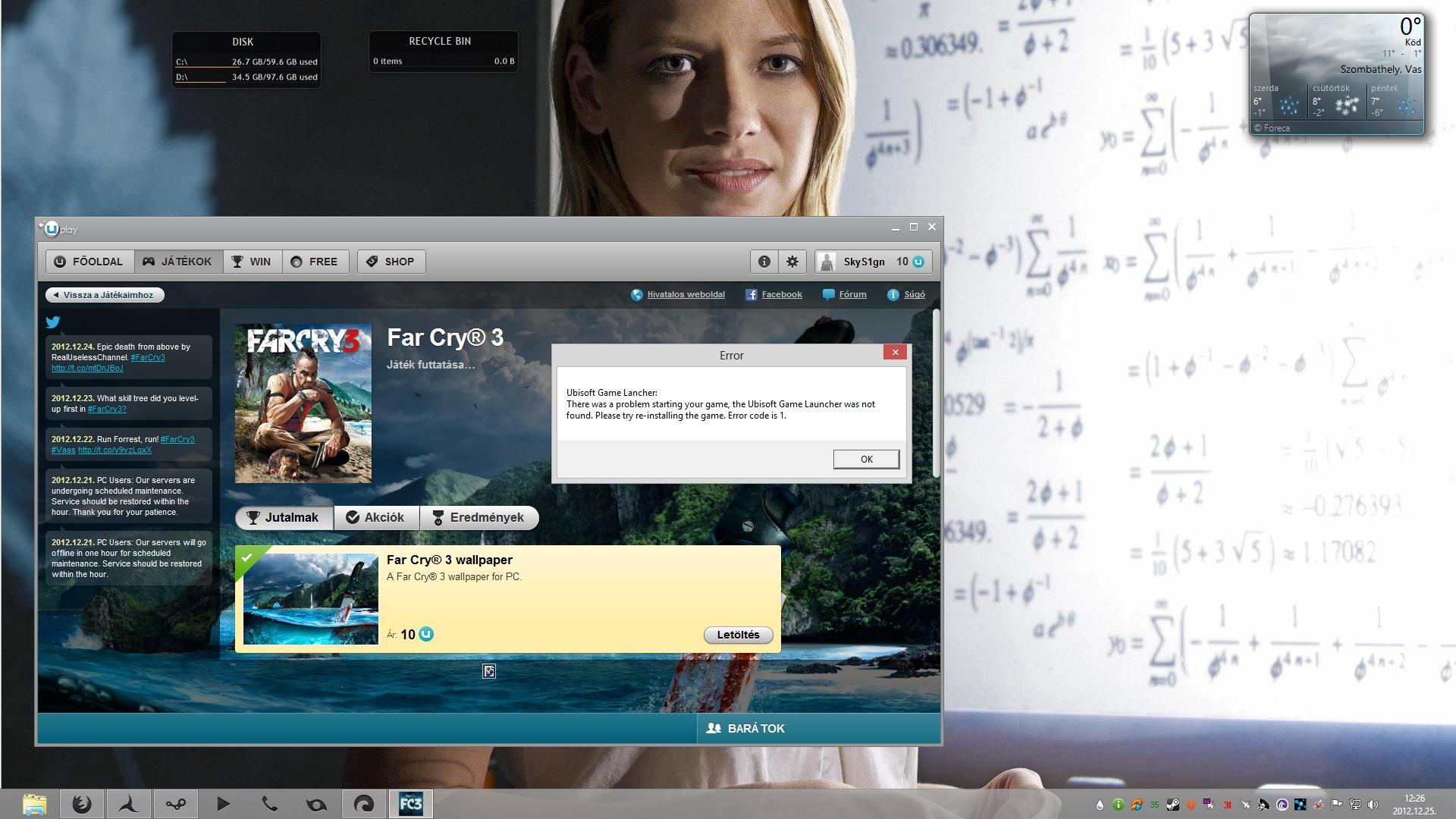This screenshot has height=819, width=1456.
Task: Click the info icon in Uplay toolbar
Action: coord(764,262)
